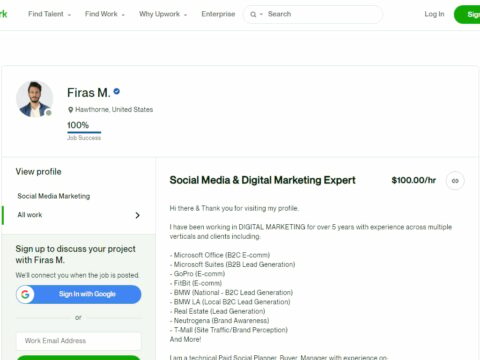Expand the Find Talent dropdown
480x360 pixels.
click(x=49, y=14)
